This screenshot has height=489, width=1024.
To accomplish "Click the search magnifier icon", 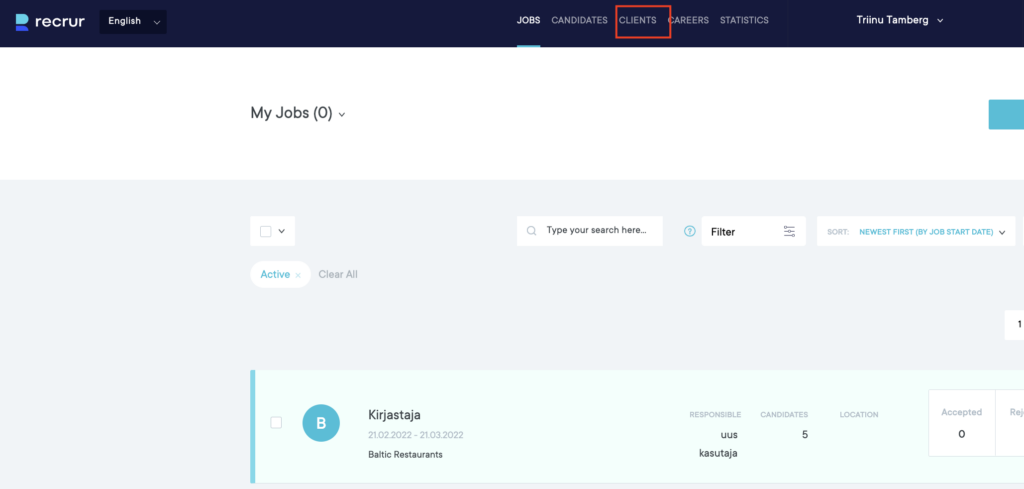I will [x=532, y=231].
